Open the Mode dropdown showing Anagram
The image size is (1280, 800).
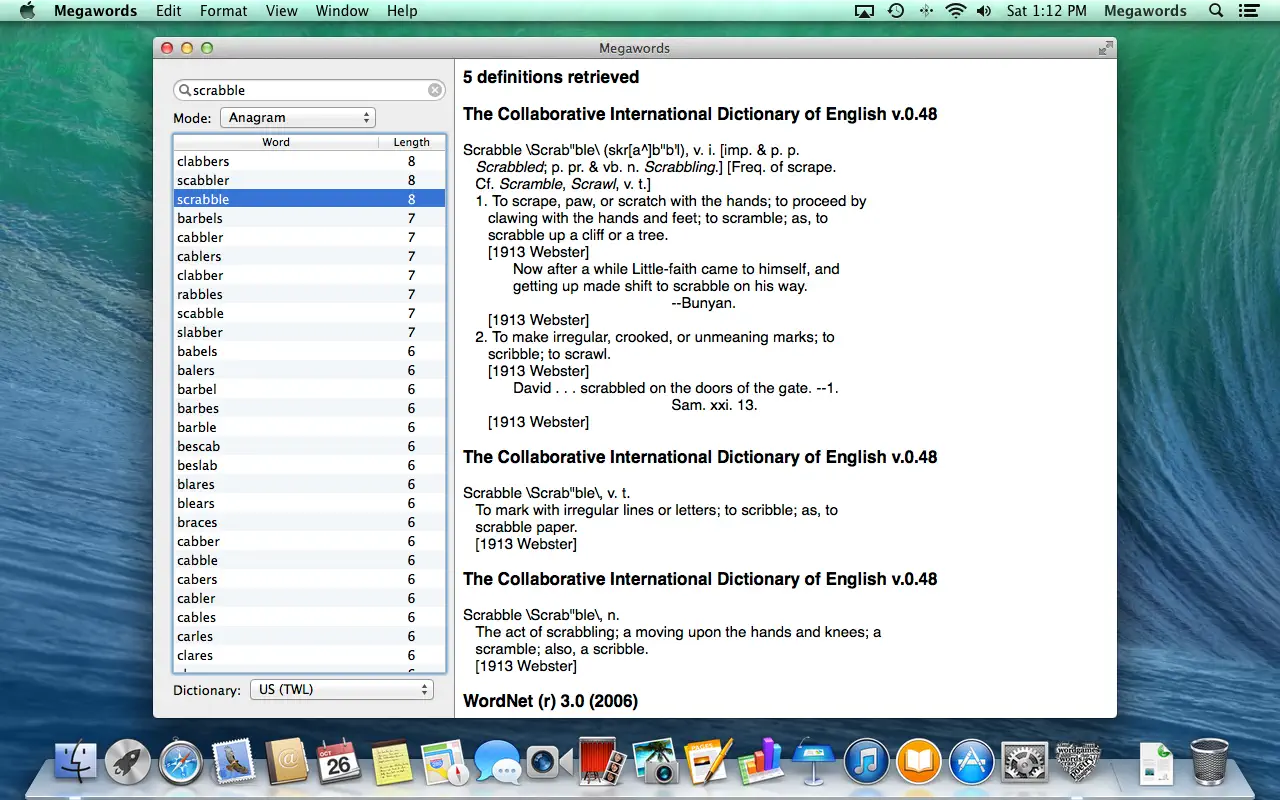(x=297, y=117)
